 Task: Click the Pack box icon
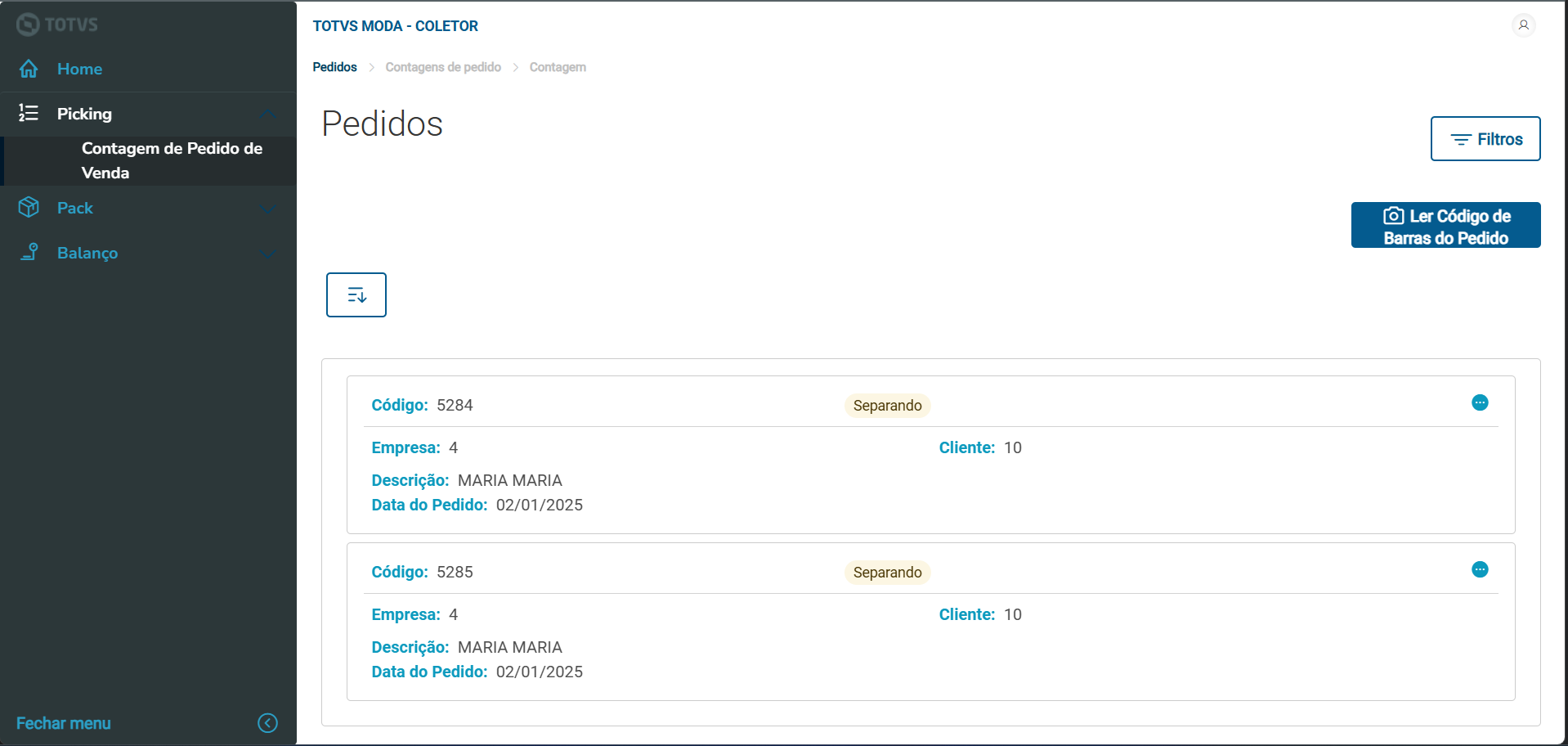pyautogui.click(x=29, y=208)
